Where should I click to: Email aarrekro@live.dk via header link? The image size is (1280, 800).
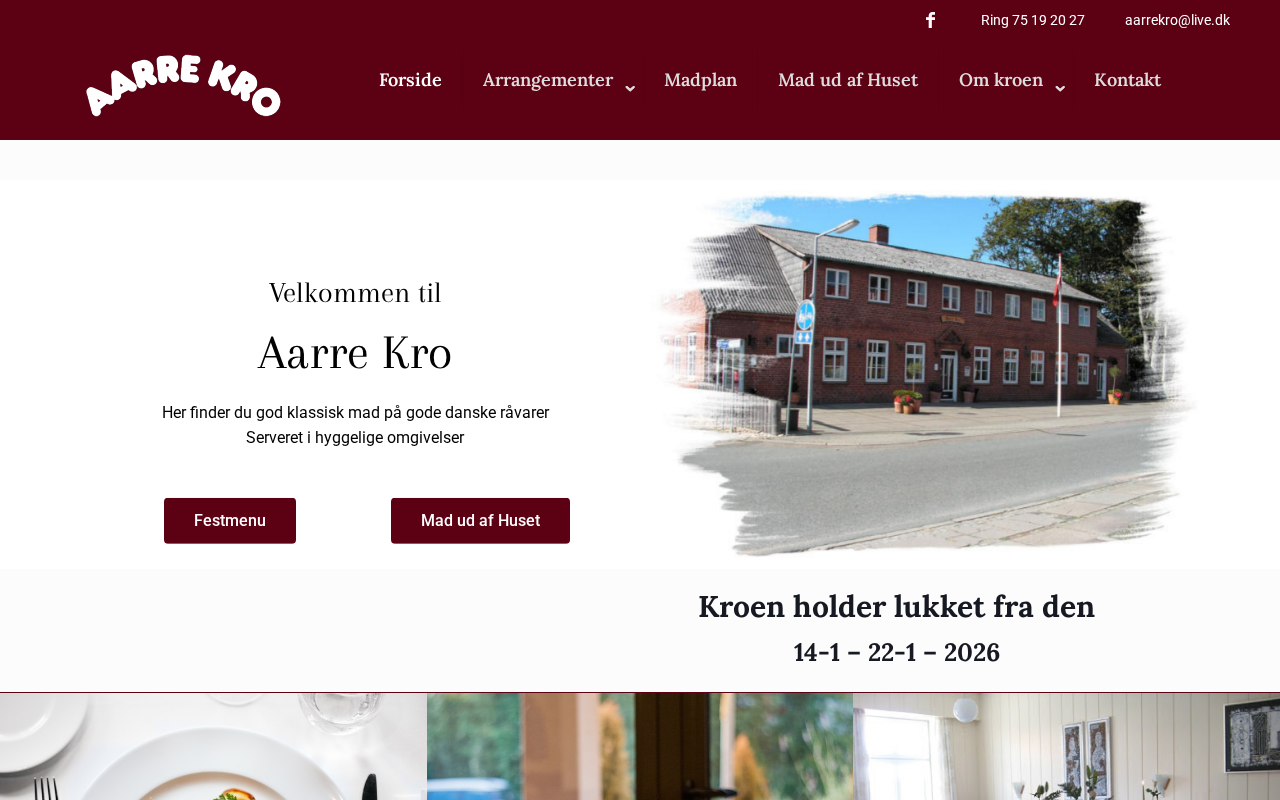click(1177, 20)
